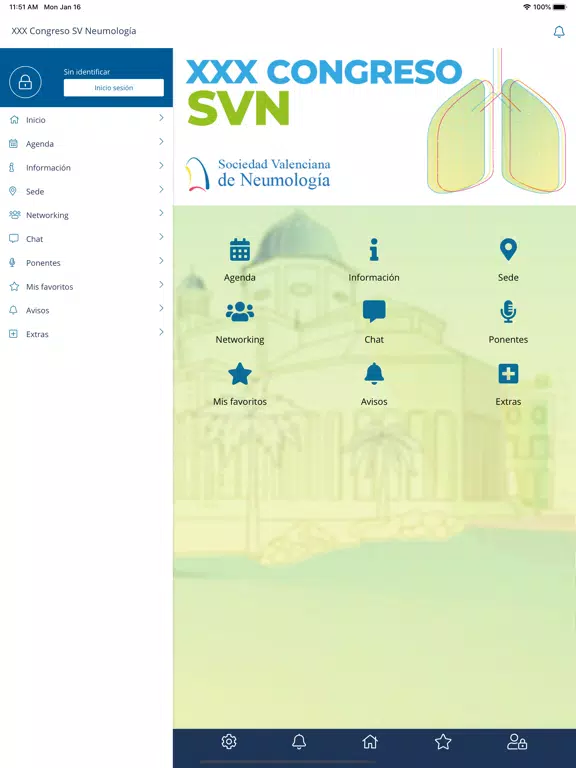Open the Chat speech bubble tile on the grid
The height and width of the screenshot is (768, 576).
374,321
